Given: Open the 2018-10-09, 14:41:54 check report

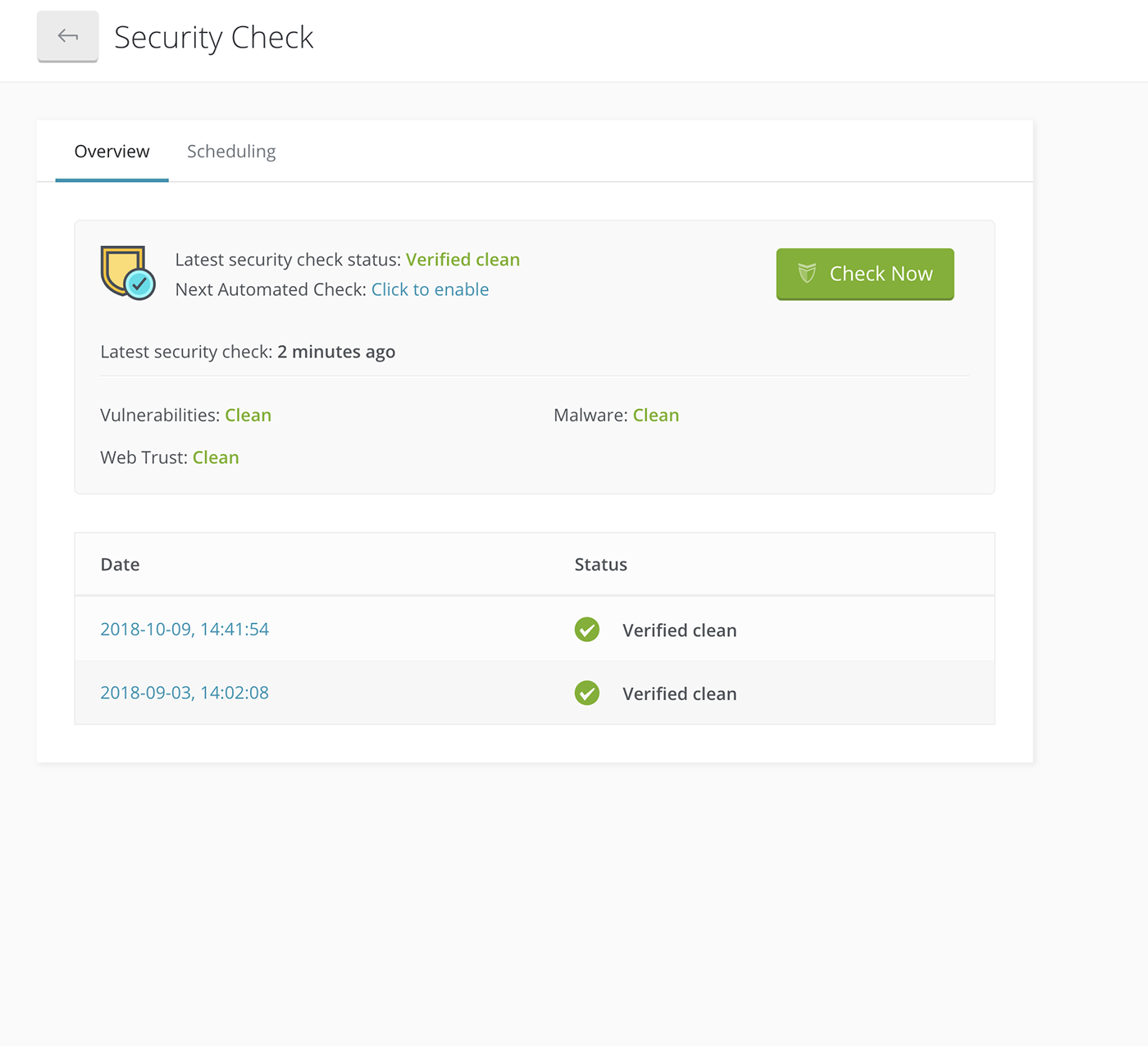Looking at the screenshot, I should (x=184, y=629).
